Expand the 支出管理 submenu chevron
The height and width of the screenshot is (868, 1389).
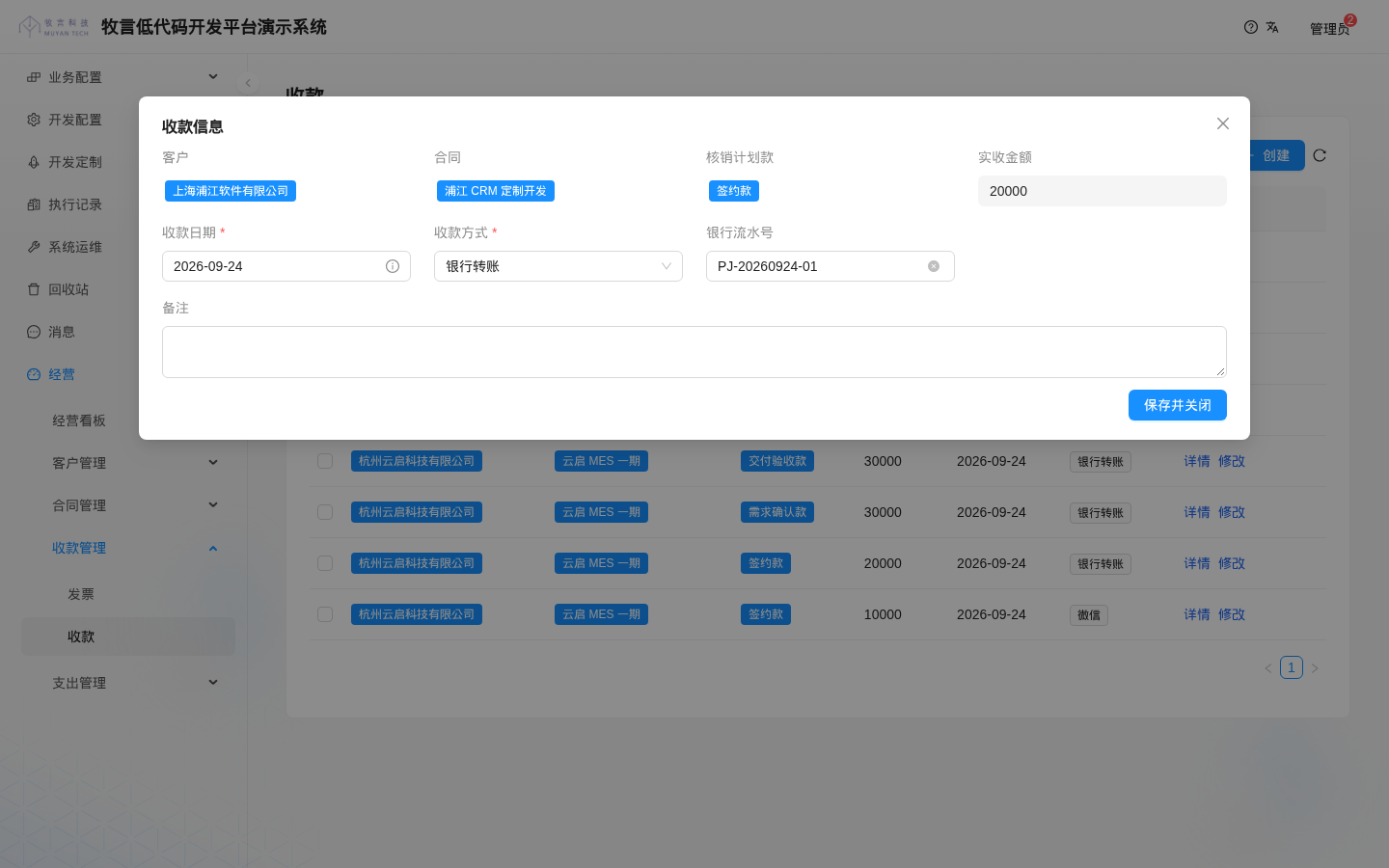point(213,683)
